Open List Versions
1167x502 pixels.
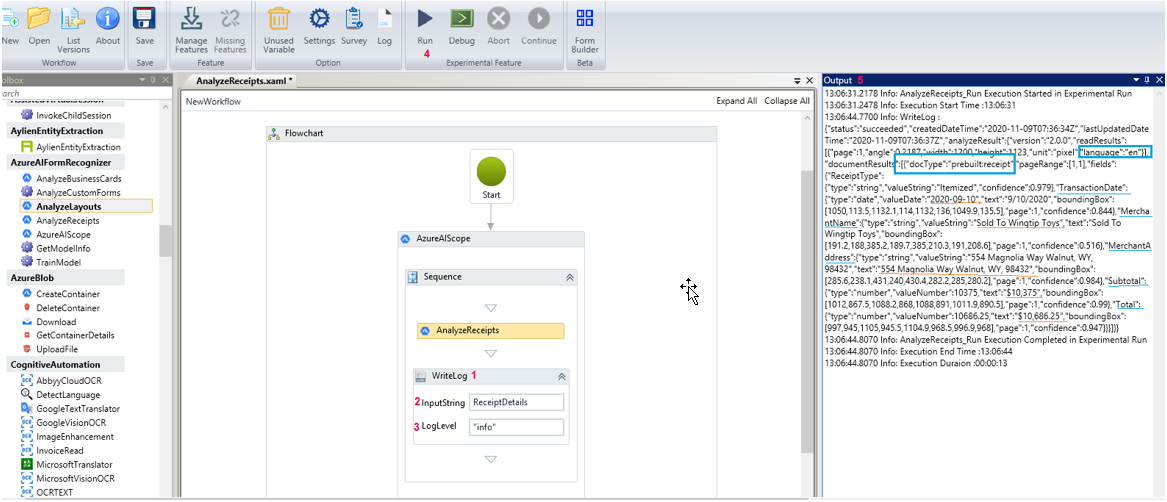(x=73, y=19)
